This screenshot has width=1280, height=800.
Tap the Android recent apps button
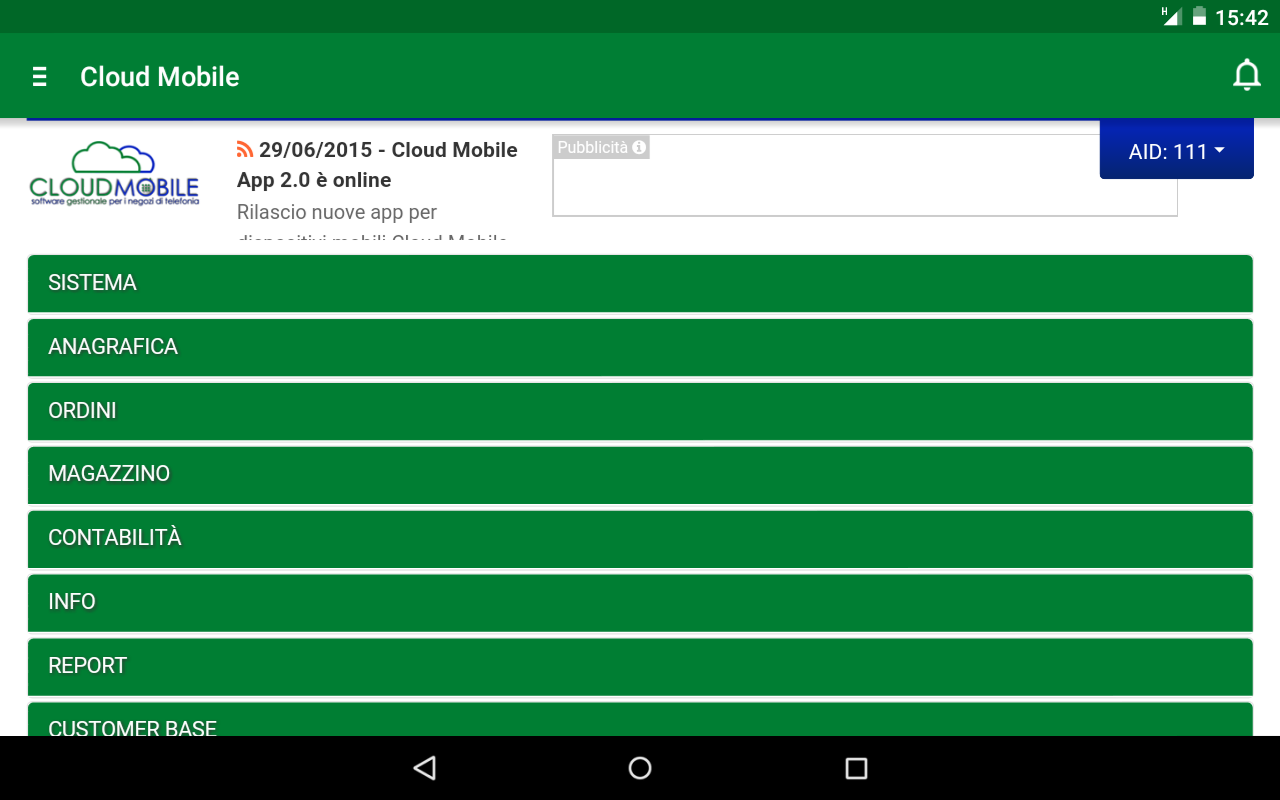pos(856,768)
